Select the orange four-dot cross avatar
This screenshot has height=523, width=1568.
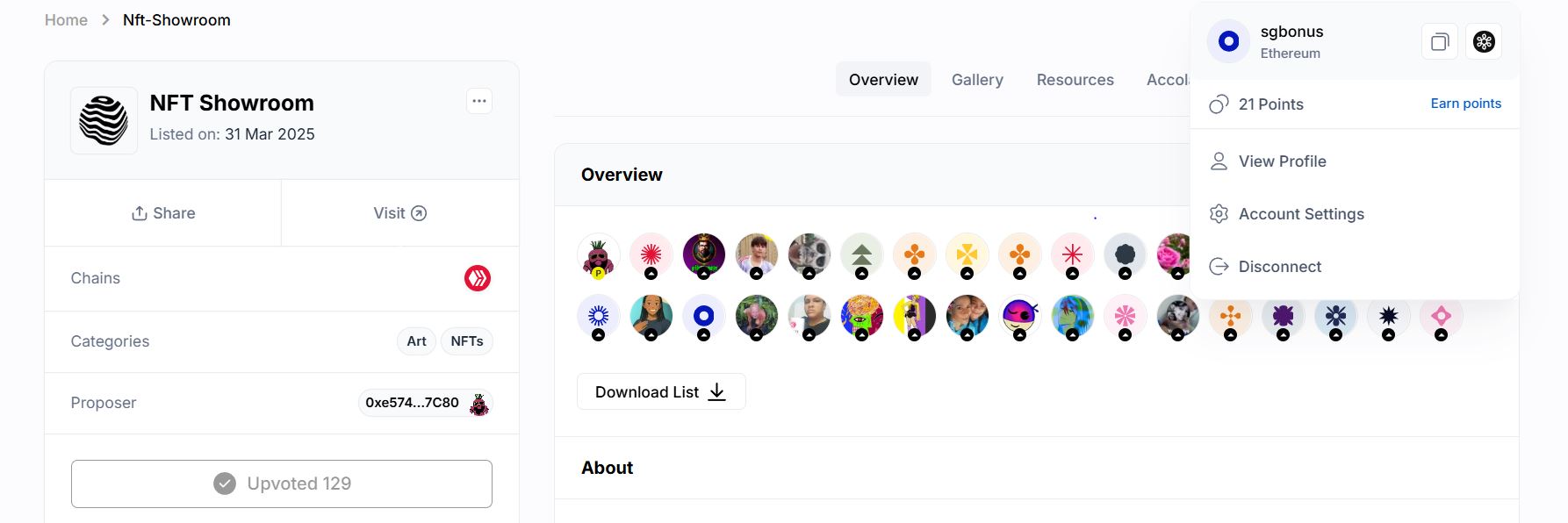(x=1231, y=317)
